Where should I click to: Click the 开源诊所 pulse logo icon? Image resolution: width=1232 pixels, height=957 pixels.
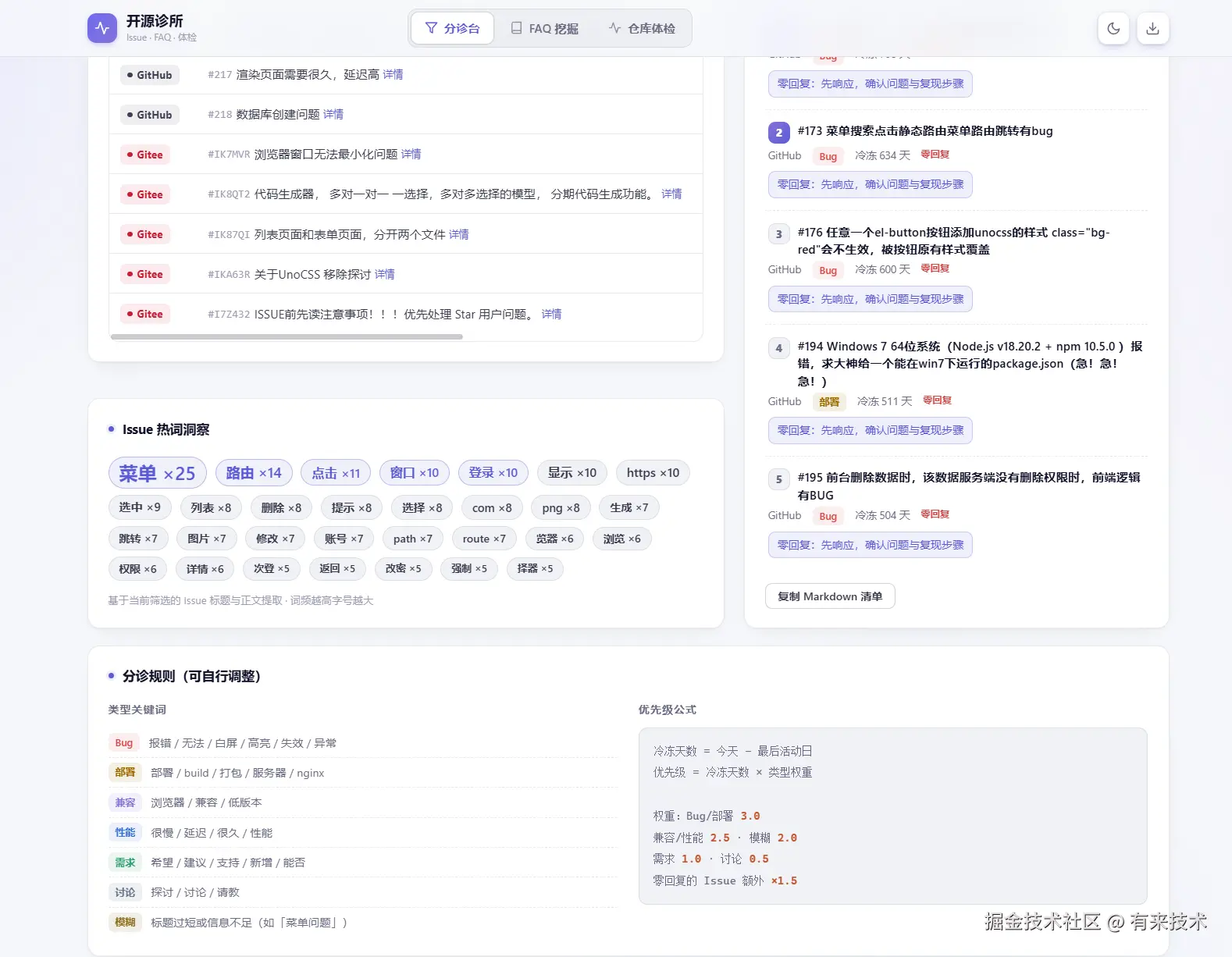click(102, 28)
